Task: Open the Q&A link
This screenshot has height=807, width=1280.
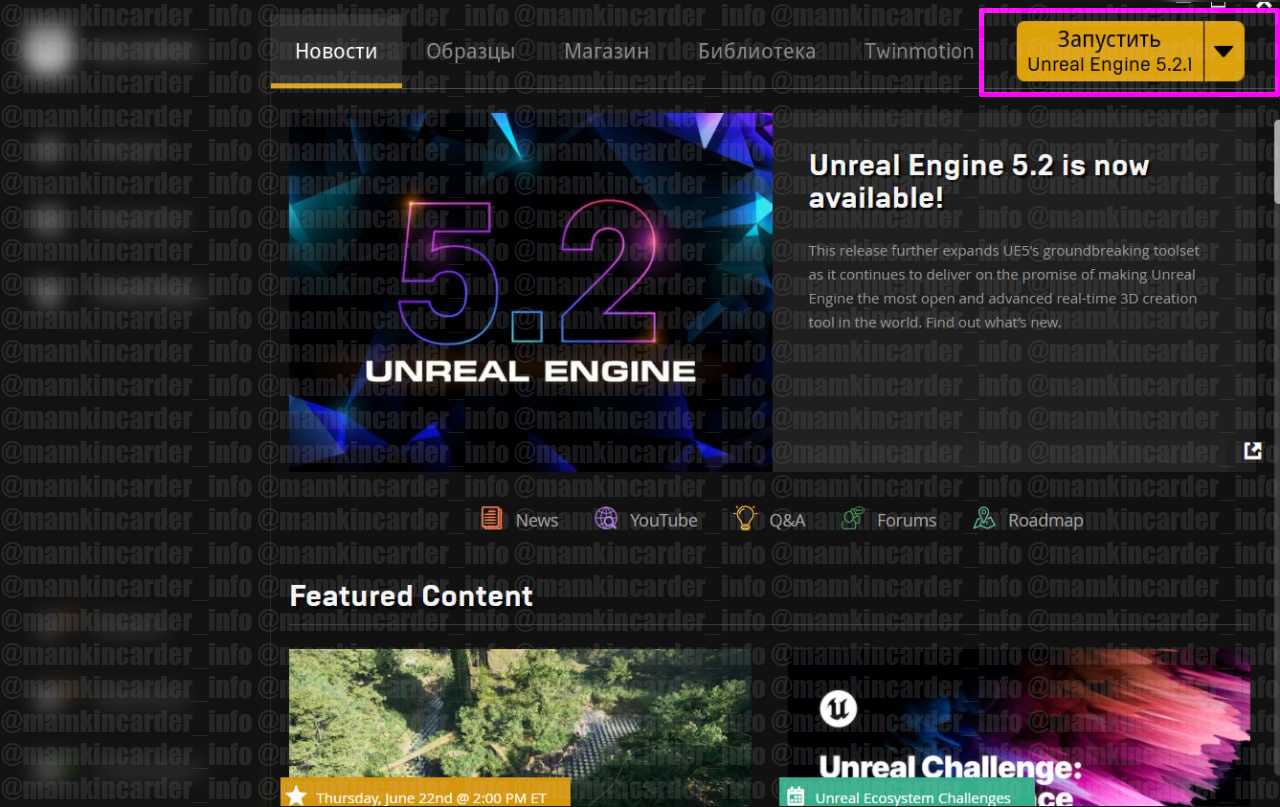Action: tap(787, 520)
